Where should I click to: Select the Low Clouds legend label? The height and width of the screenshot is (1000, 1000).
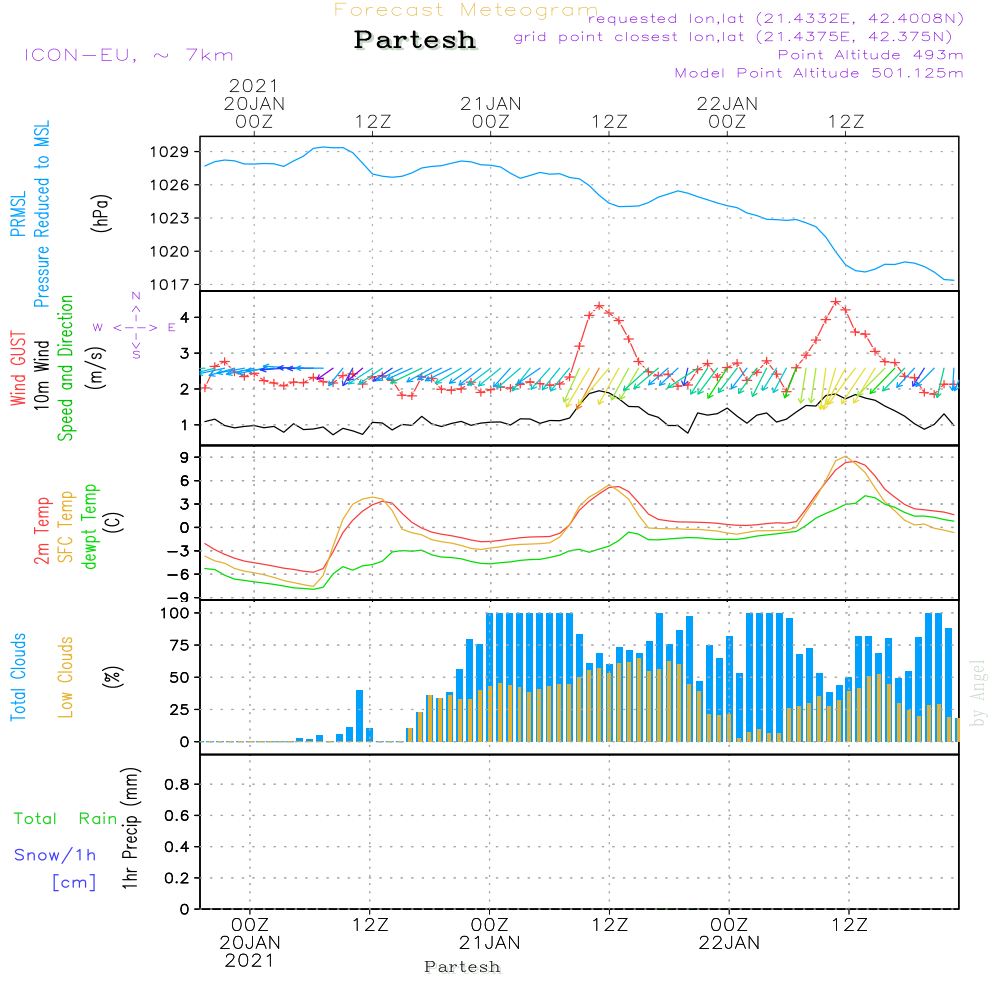(66, 677)
